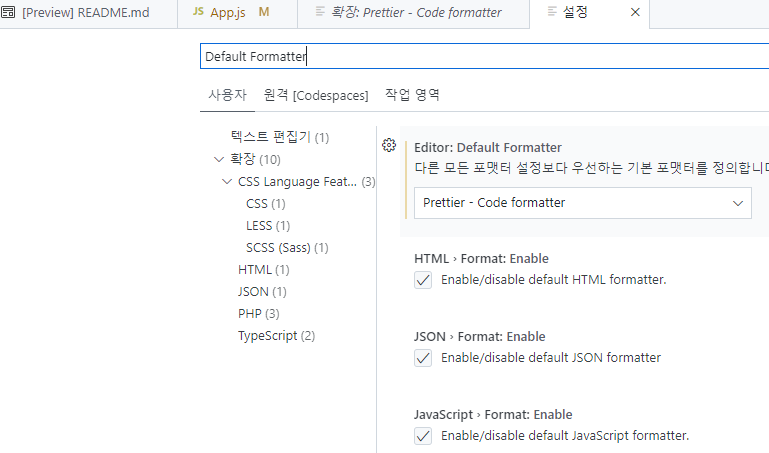Select 텍스트 편집기 (1) in the tree

pyautogui.click(x=280, y=137)
